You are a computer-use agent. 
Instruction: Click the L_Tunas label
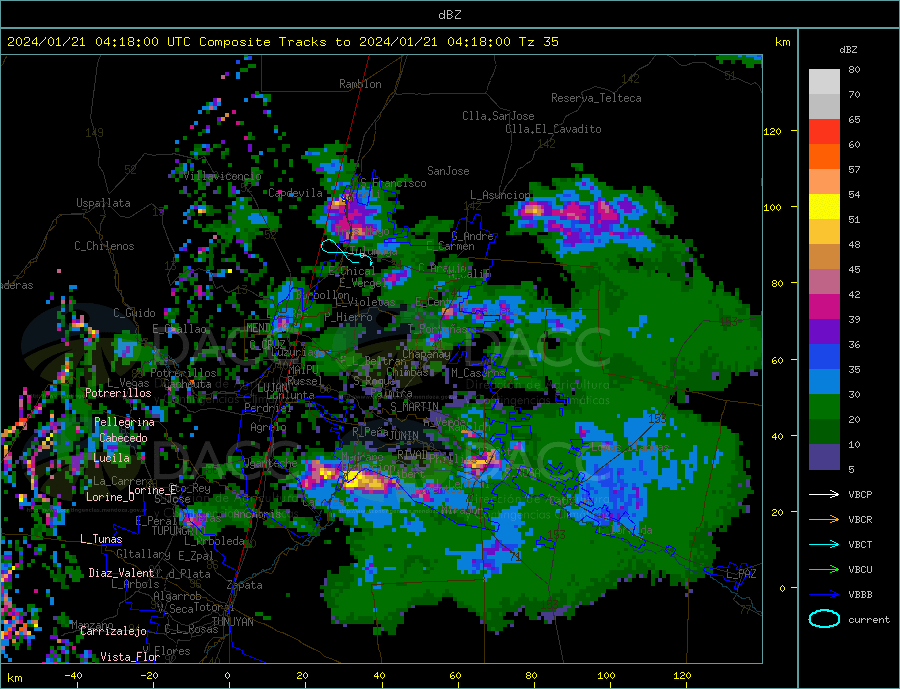tap(101, 539)
